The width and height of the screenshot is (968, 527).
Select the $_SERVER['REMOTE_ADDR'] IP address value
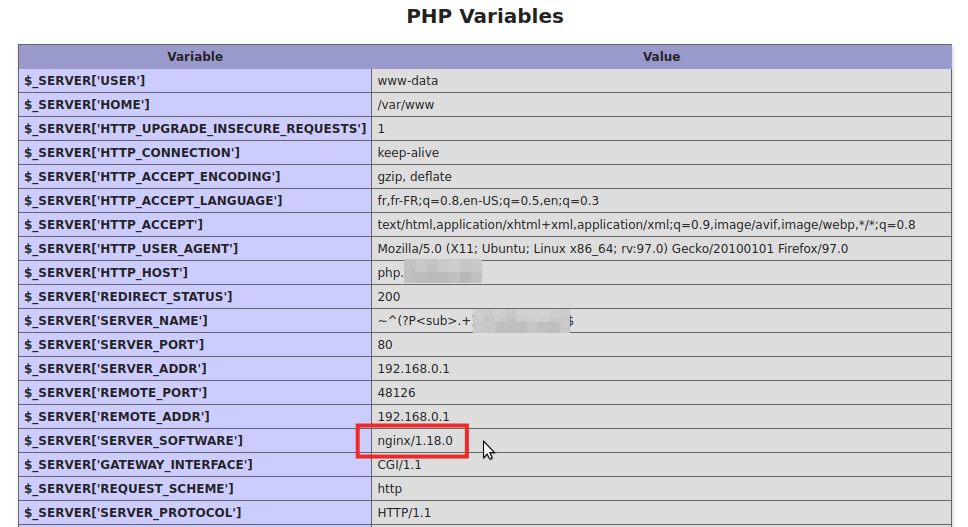413,417
